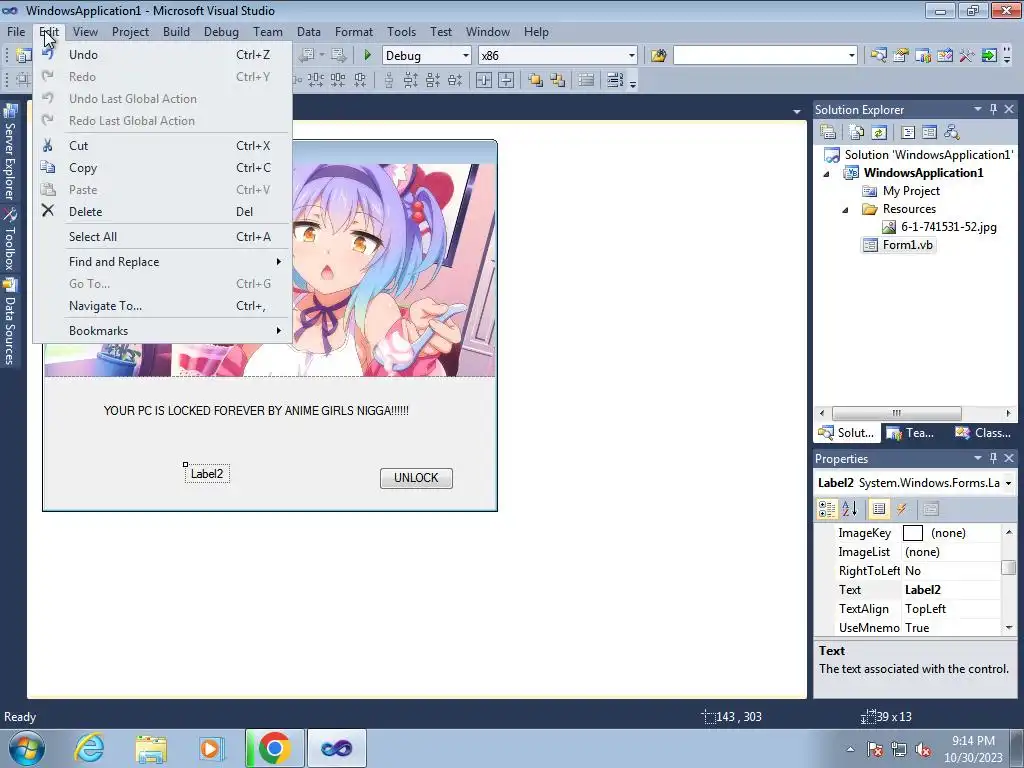Click Internet Explorer in the taskbar
Image resolution: width=1024 pixels, height=768 pixels.
(x=89, y=748)
